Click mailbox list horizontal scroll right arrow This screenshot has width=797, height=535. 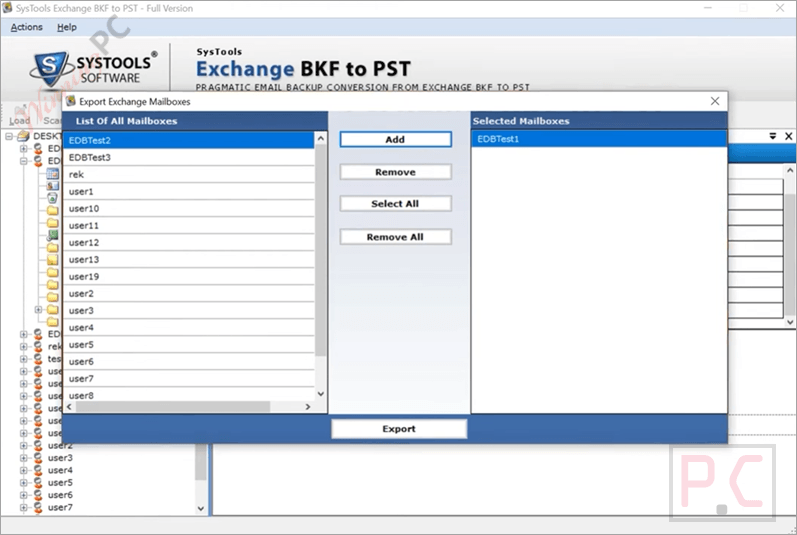tap(308, 406)
